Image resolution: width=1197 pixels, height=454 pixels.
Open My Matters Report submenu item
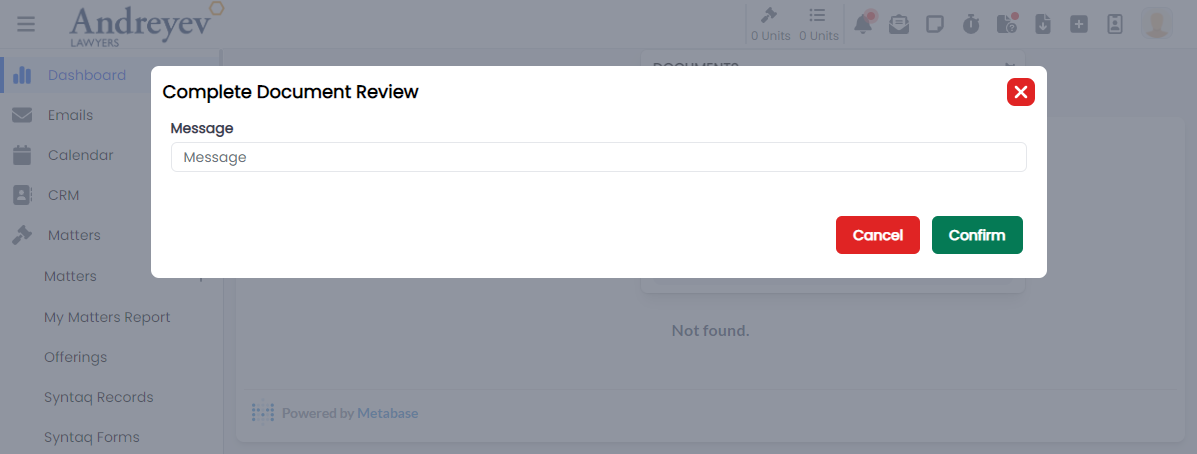[107, 317]
